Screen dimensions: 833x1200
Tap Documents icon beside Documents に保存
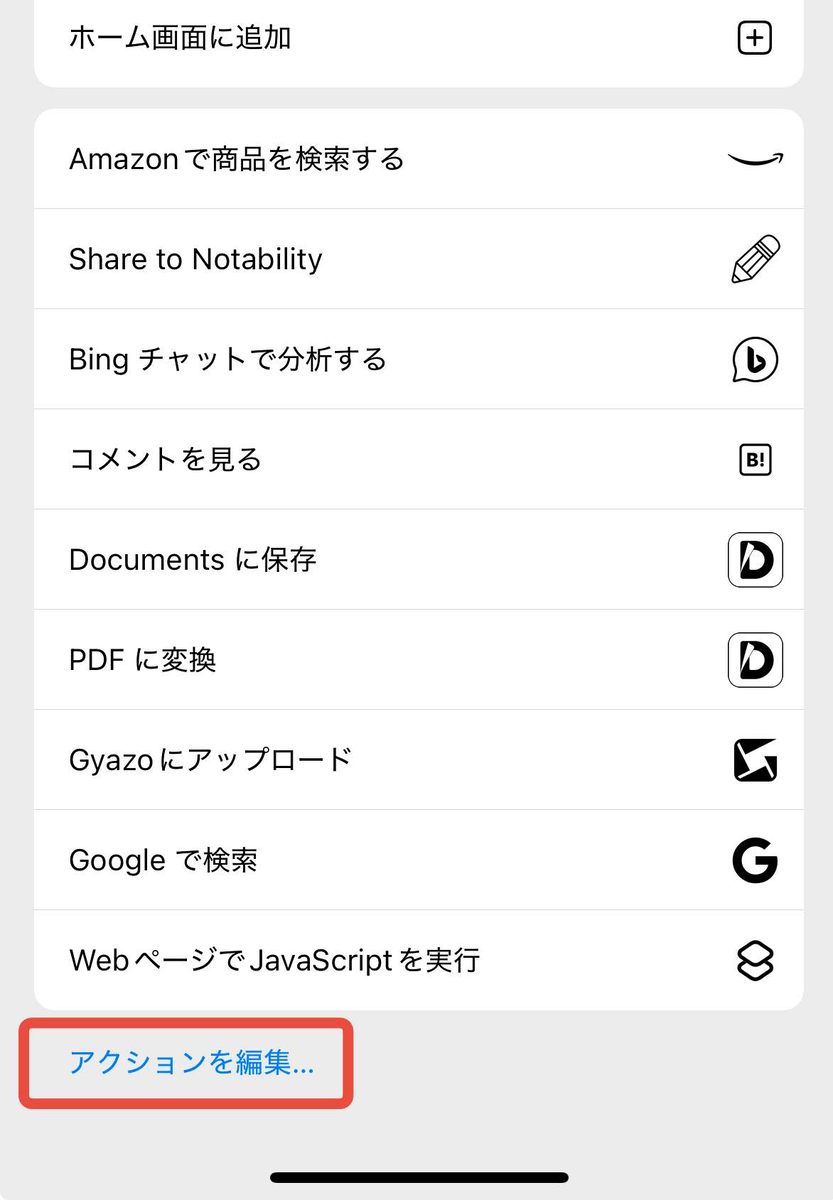coord(755,560)
